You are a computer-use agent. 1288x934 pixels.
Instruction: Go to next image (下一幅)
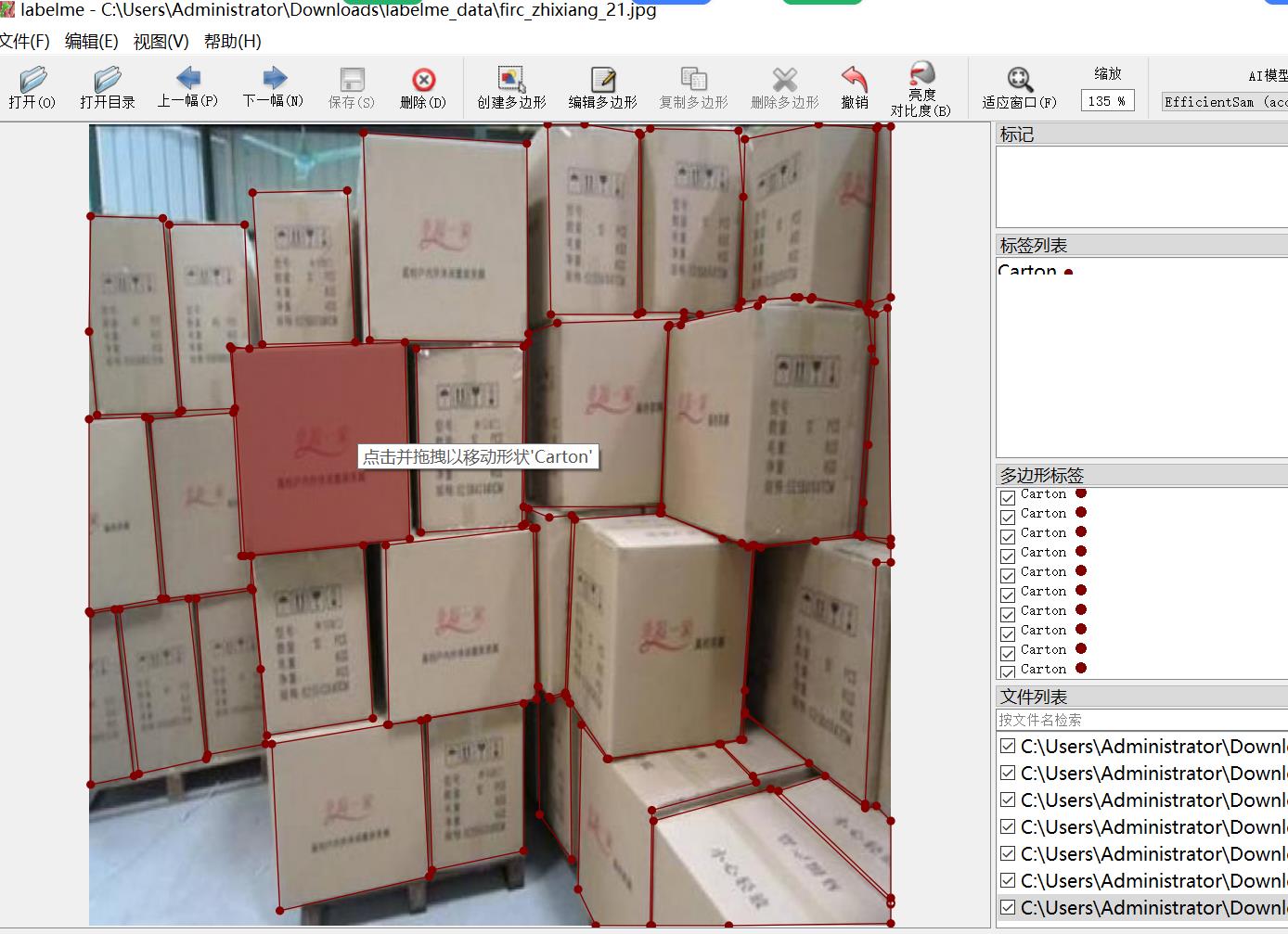pyautogui.click(x=274, y=79)
